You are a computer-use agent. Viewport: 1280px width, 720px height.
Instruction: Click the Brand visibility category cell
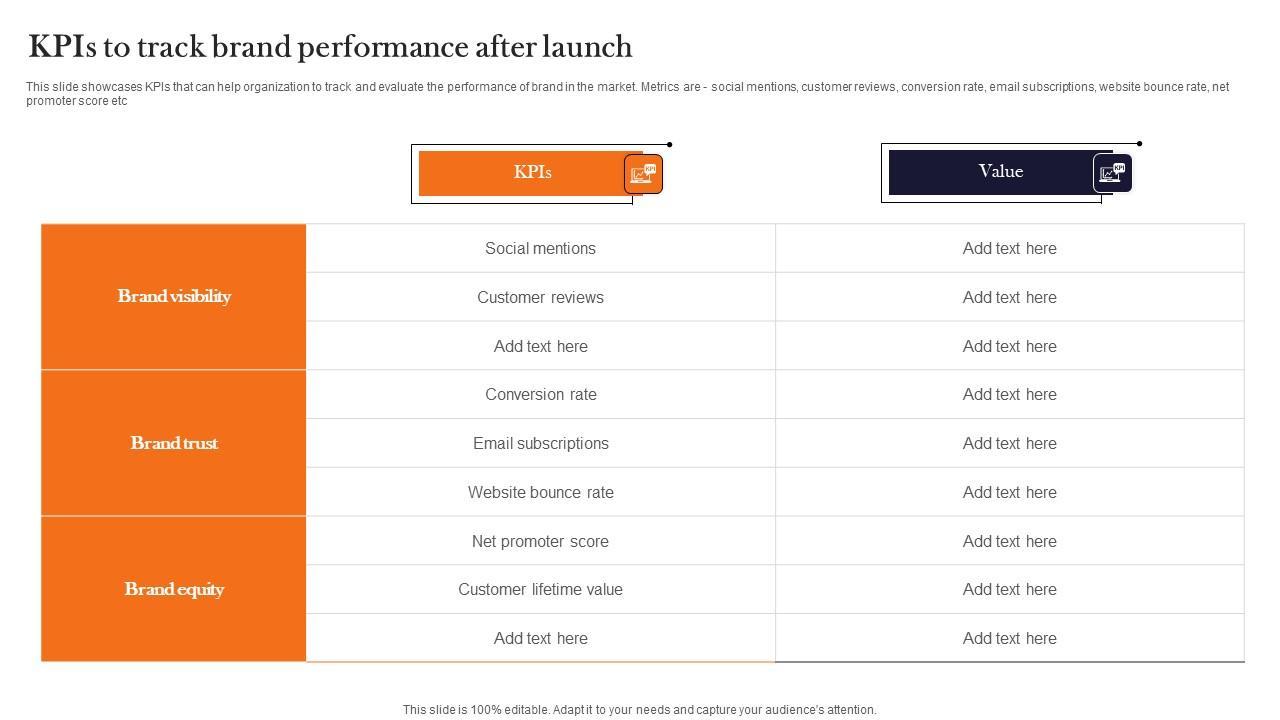[x=174, y=296]
